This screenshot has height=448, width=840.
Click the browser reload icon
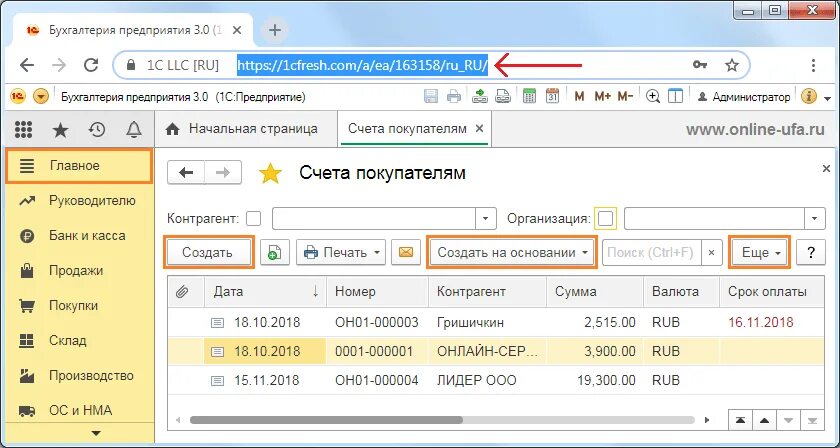(91, 65)
